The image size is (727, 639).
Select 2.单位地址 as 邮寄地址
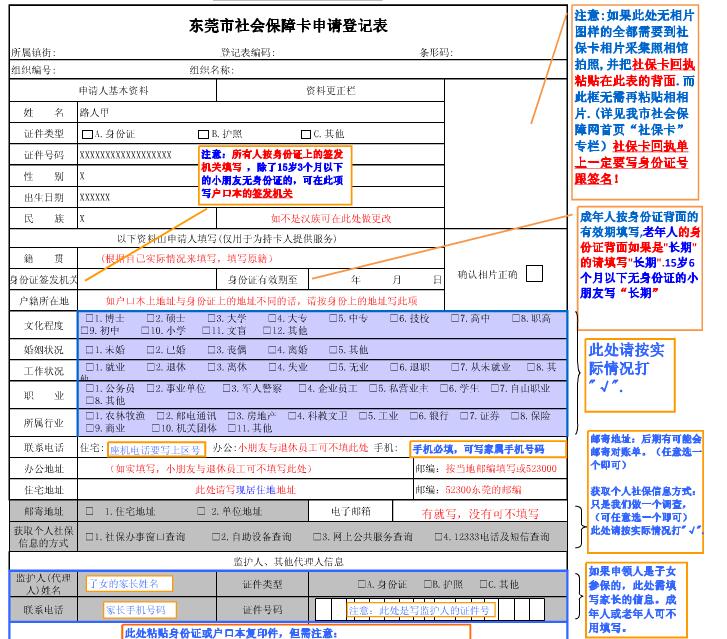[x=201, y=511]
